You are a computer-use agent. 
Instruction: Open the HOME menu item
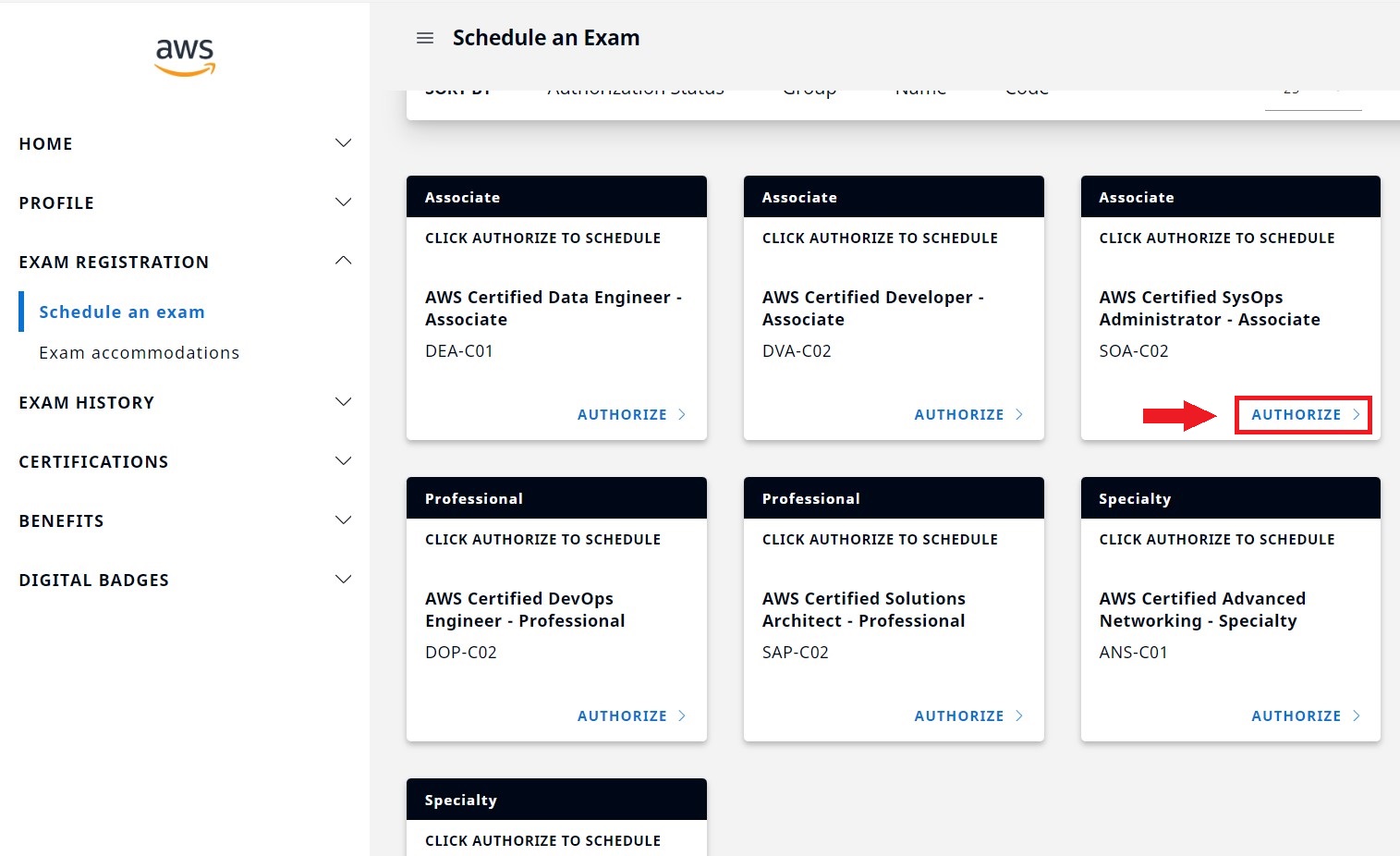(45, 144)
